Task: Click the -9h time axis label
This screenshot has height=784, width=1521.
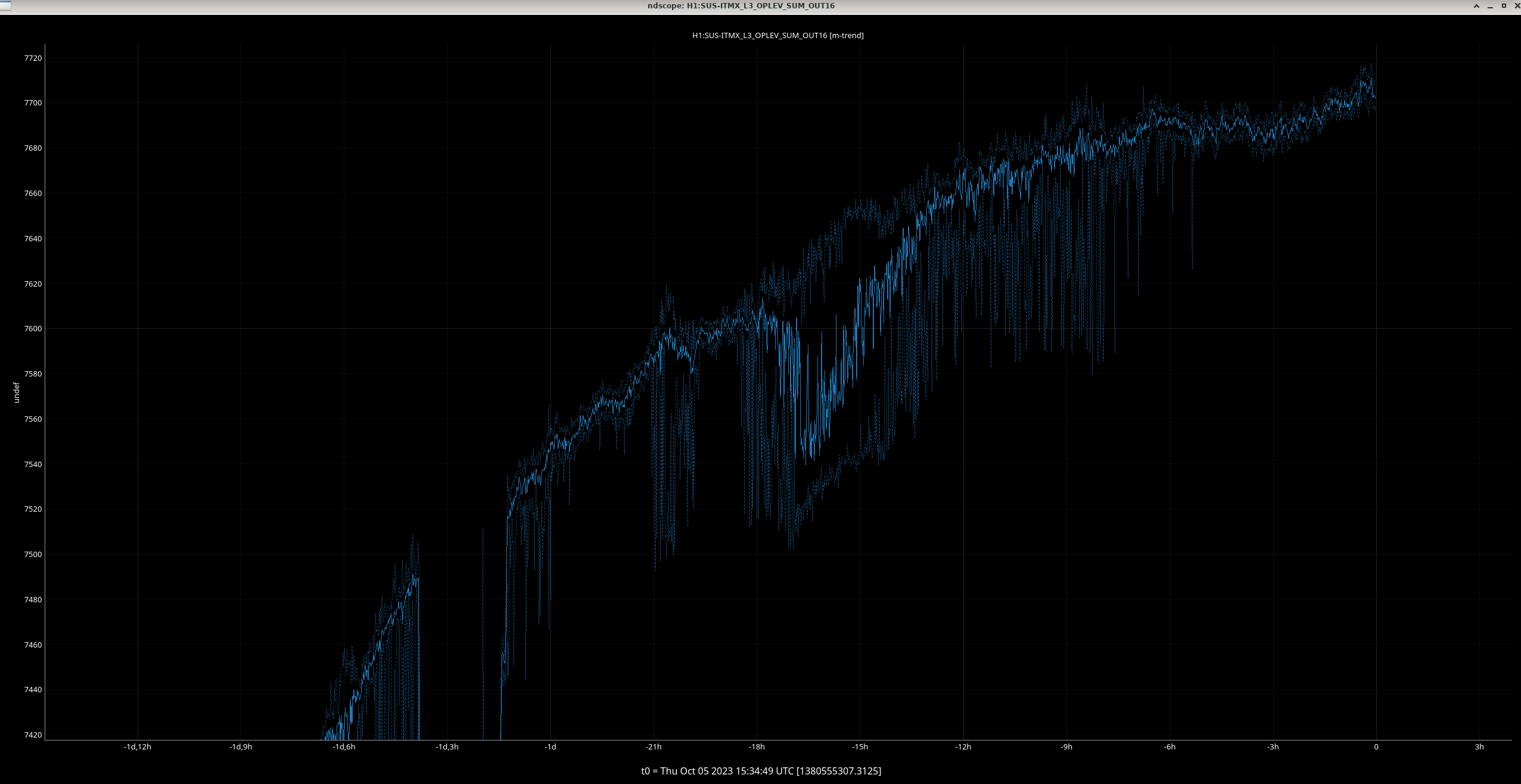Action: tap(1066, 747)
